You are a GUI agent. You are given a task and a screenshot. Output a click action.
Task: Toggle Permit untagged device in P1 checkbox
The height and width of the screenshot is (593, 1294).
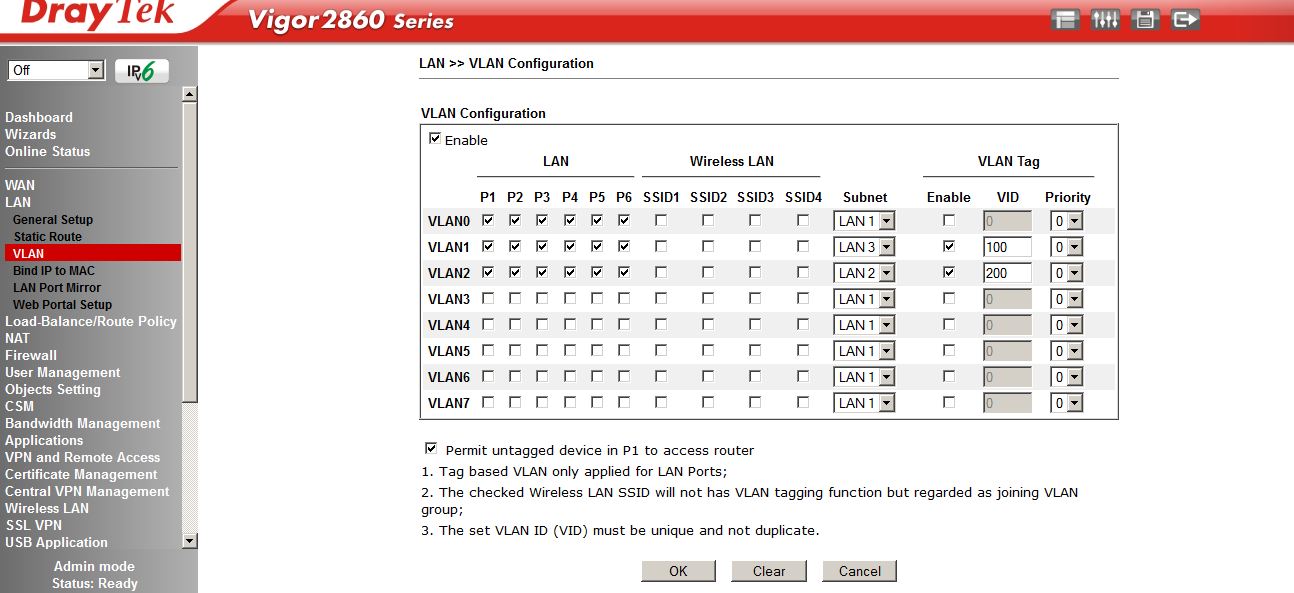(x=431, y=449)
